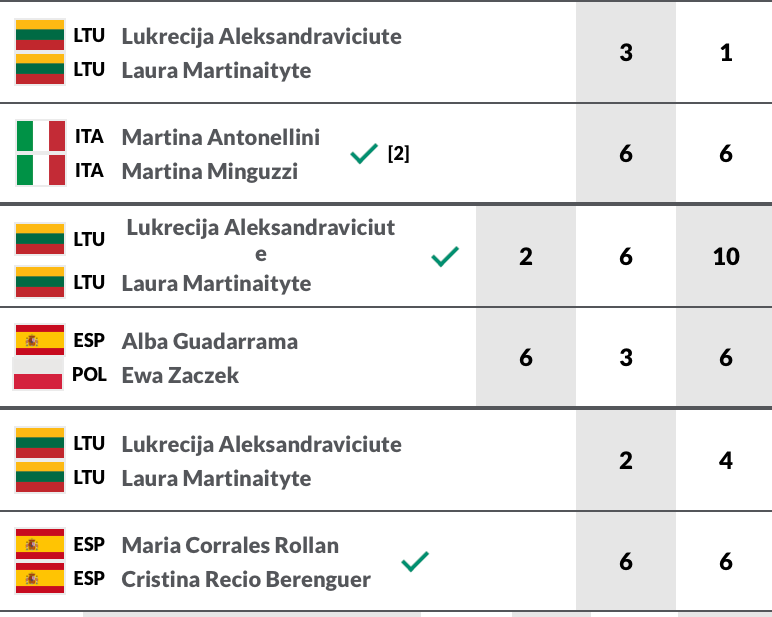
Task: Open Martina Minguzzi's player page
Action: [210, 171]
